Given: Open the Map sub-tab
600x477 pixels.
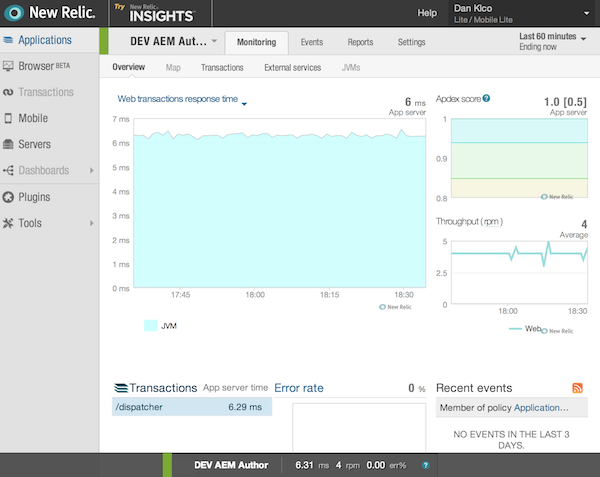Looking at the screenshot, I should pos(173,68).
